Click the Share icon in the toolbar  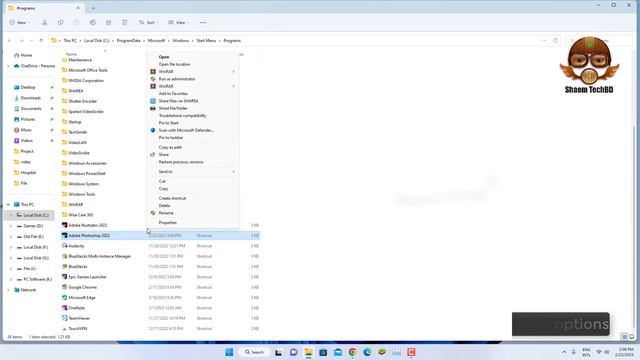click(x=109, y=22)
